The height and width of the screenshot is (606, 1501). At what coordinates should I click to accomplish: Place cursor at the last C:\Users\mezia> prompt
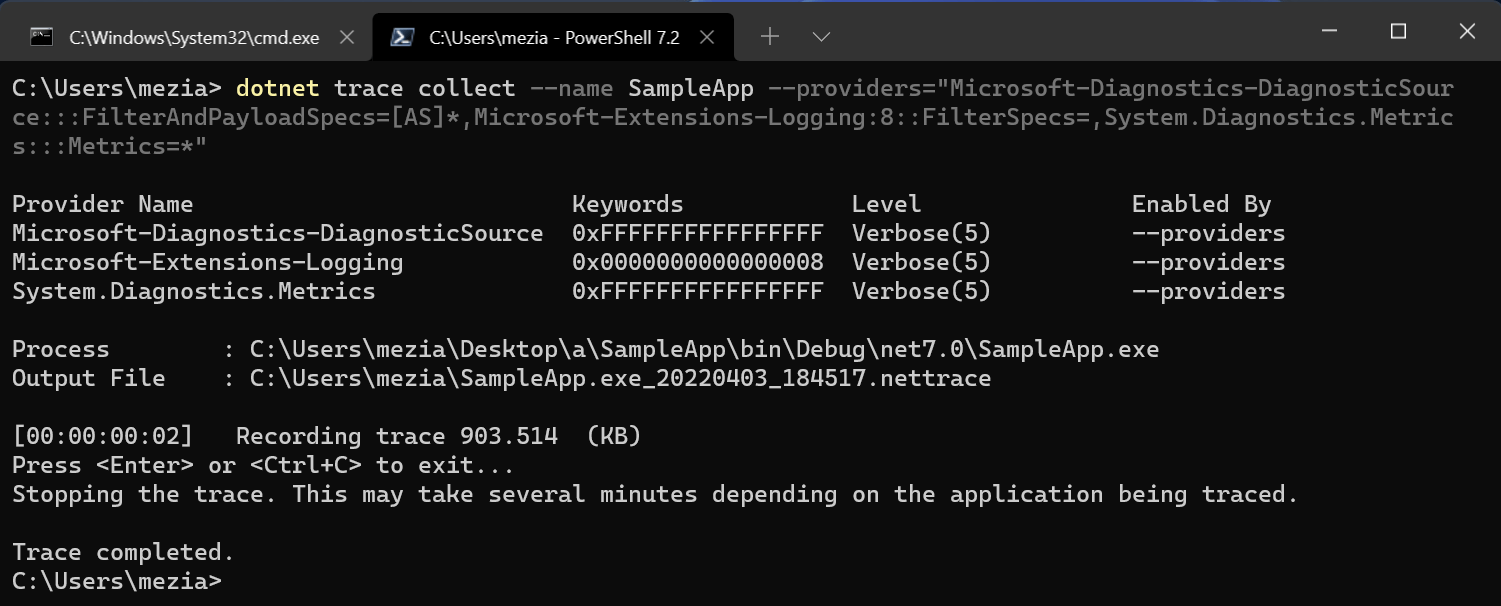pyautogui.click(x=228, y=581)
